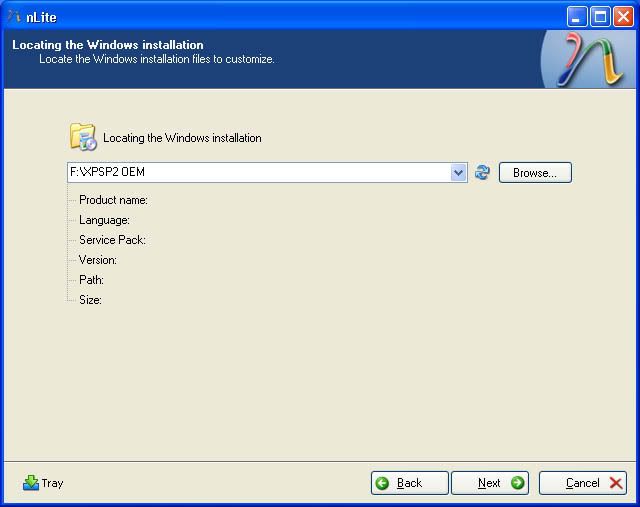Go to the Next step
The width and height of the screenshot is (640, 507).
pos(490,483)
